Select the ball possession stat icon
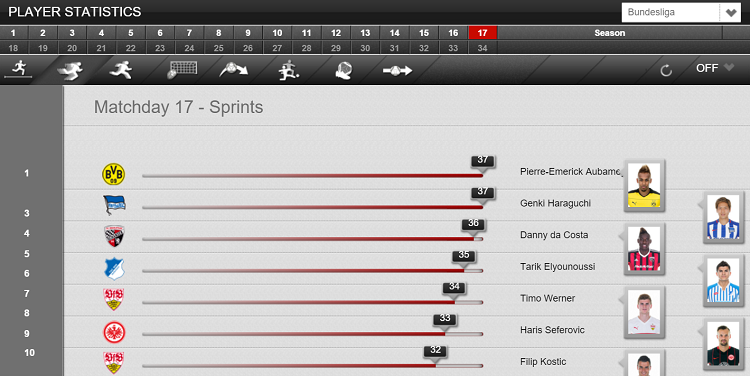Screen dimensions: 750x376 pyautogui.click(x=343, y=70)
